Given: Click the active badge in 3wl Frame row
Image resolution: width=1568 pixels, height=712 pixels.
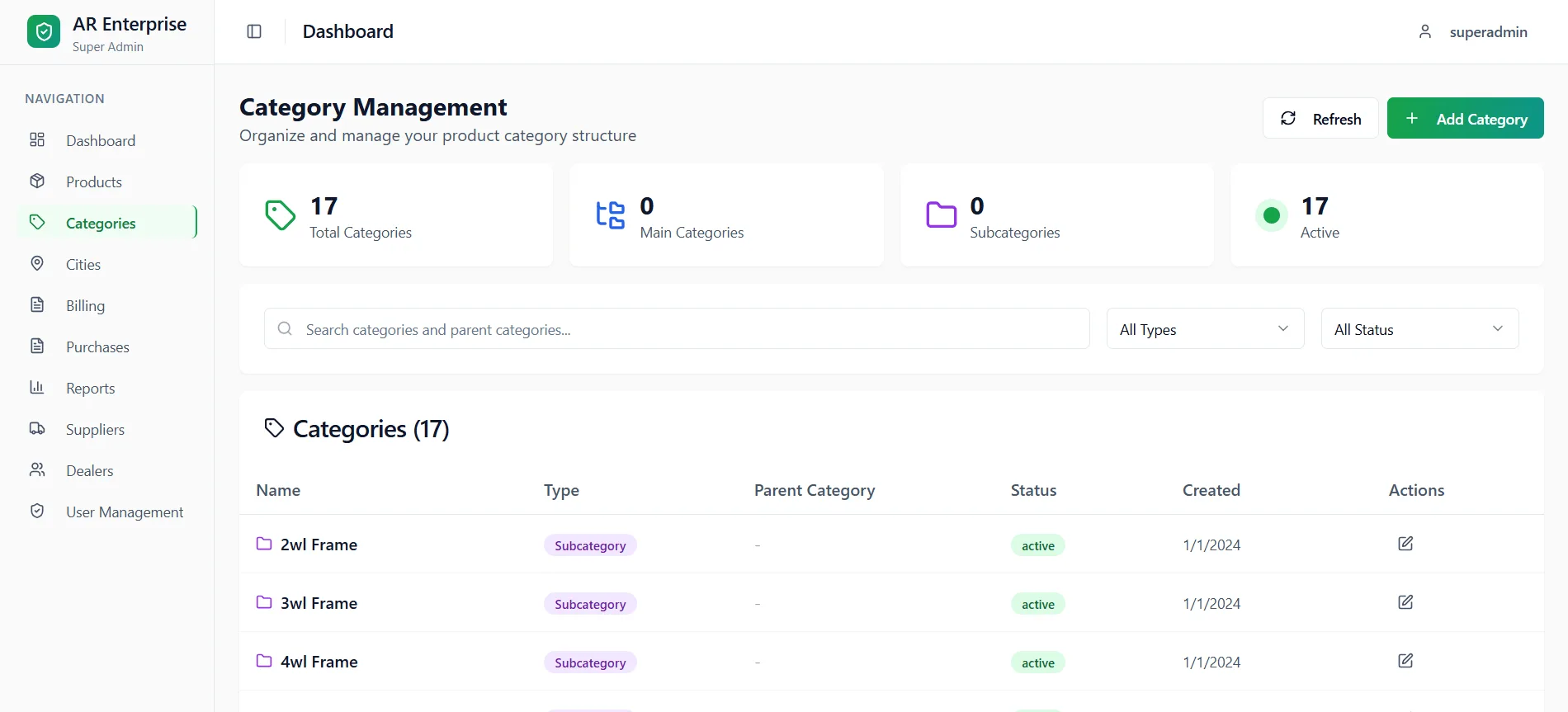Looking at the screenshot, I should click(1037, 604).
